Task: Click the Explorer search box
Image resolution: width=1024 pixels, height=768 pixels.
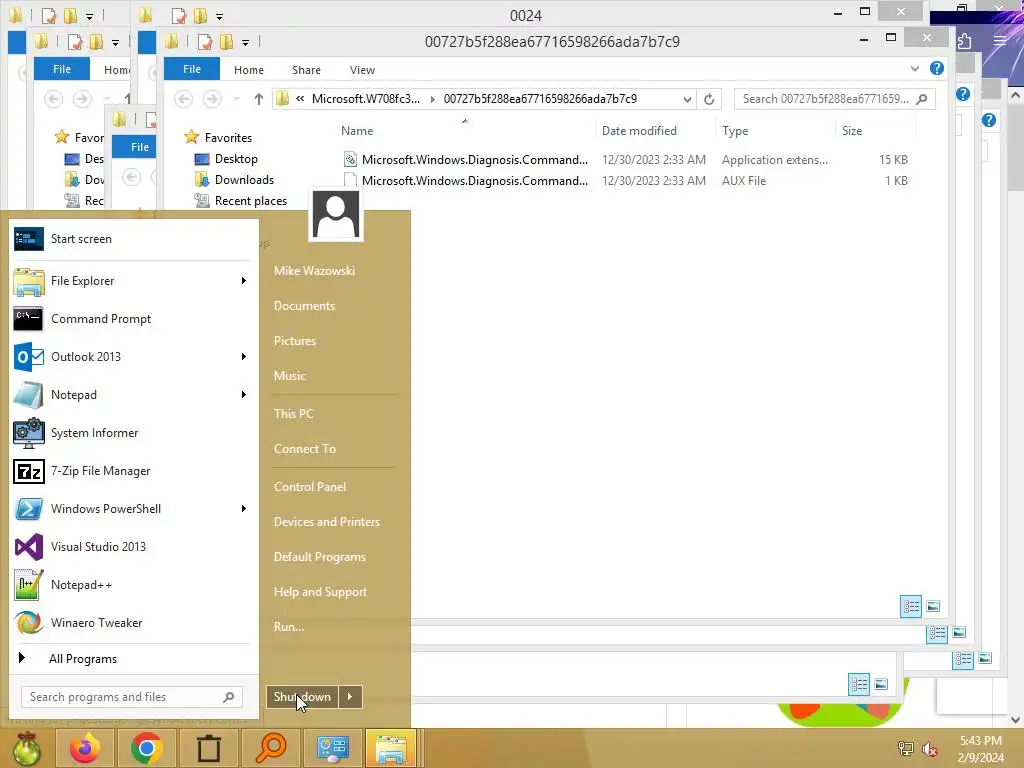Action: pyautogui.click(x=835, y=99)
